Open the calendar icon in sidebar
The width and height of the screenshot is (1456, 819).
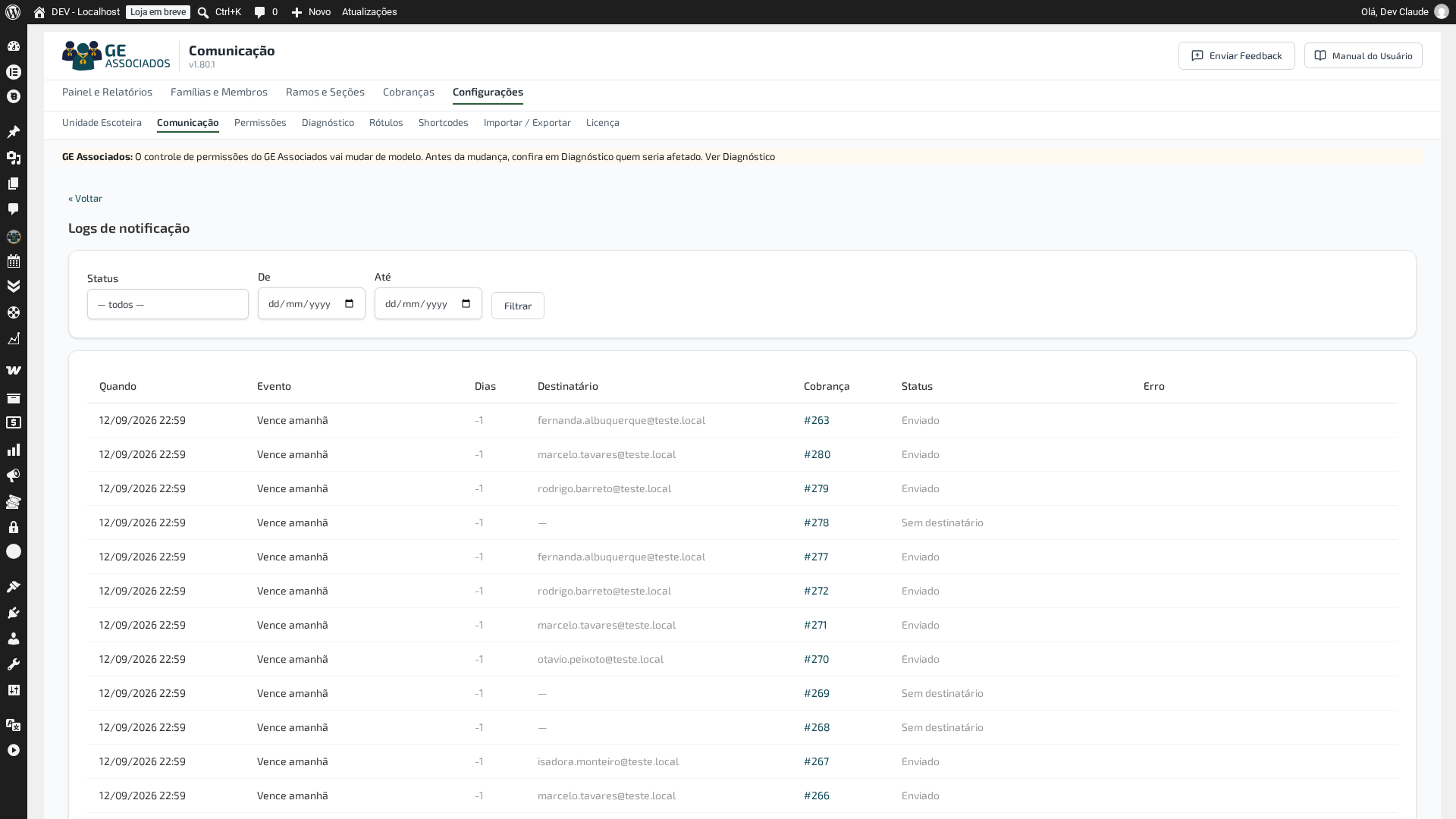pyautogui.click(x=14, y=262)
